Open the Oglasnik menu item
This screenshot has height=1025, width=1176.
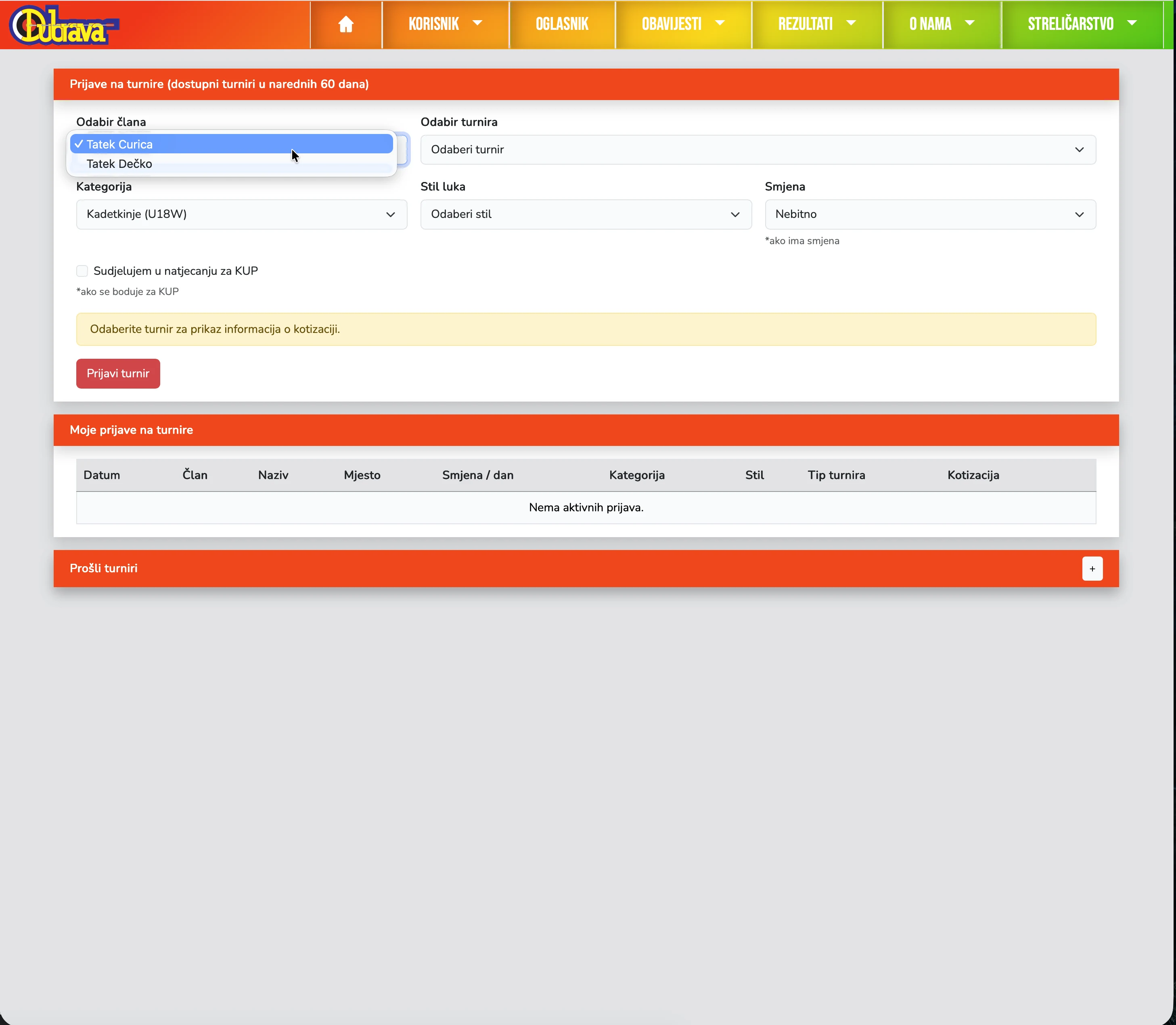click(562, 24)
